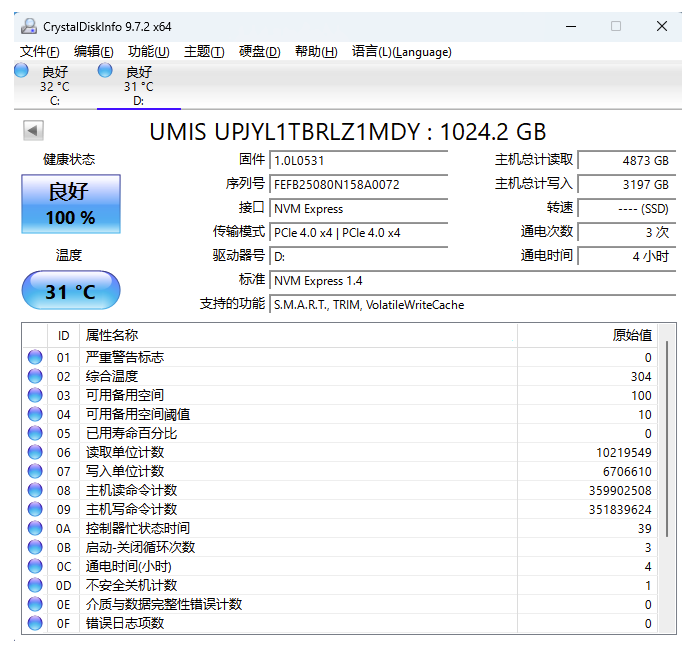Screen dimensions: 698x655
Task: Open the 编辑(E) menu
Action: coord(93,52)
